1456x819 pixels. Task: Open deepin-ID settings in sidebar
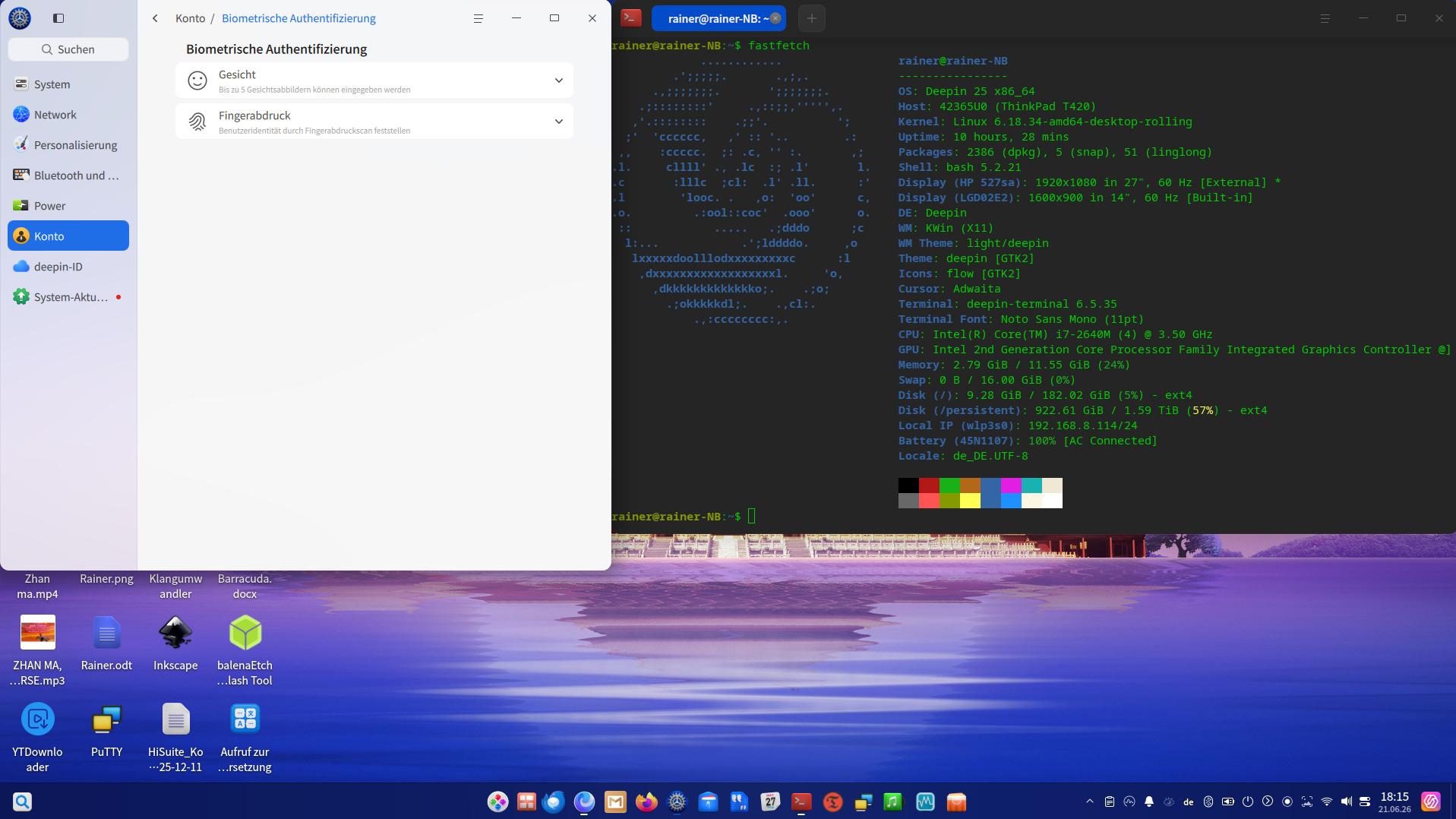tap(68, 267)
